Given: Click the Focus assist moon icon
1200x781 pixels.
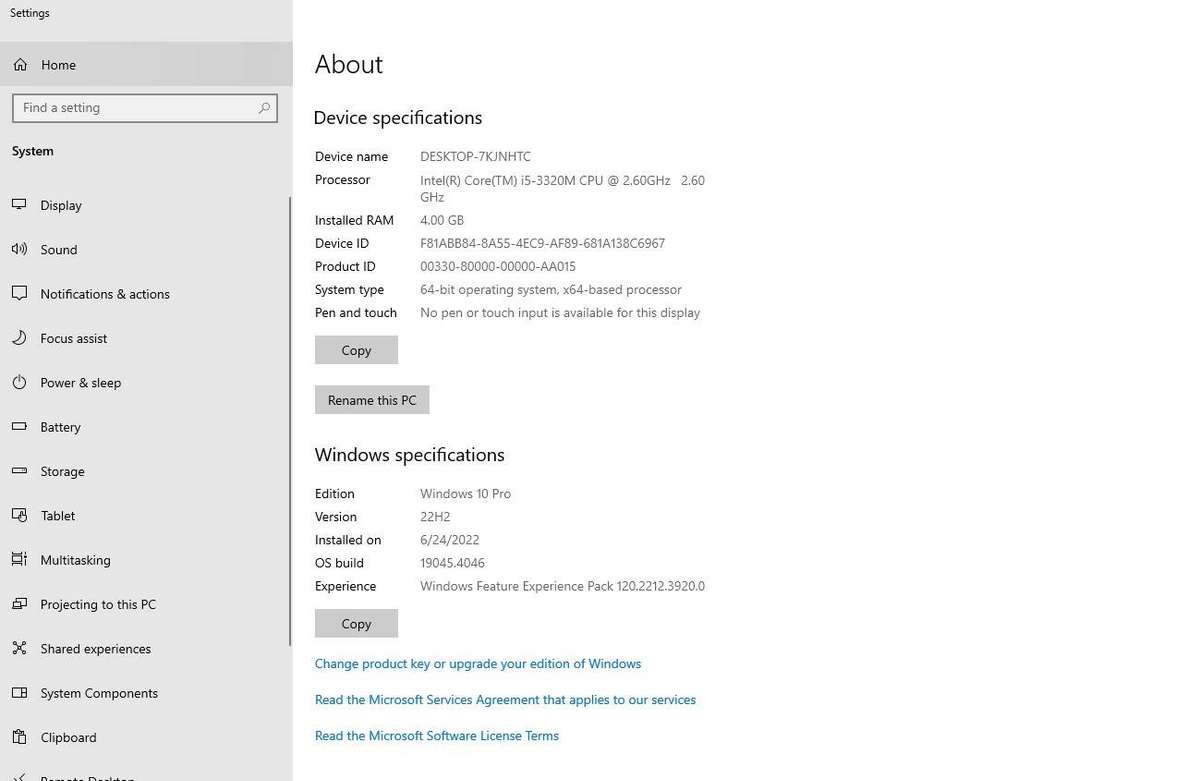Looking at the screenshot, I should point(19,338).
